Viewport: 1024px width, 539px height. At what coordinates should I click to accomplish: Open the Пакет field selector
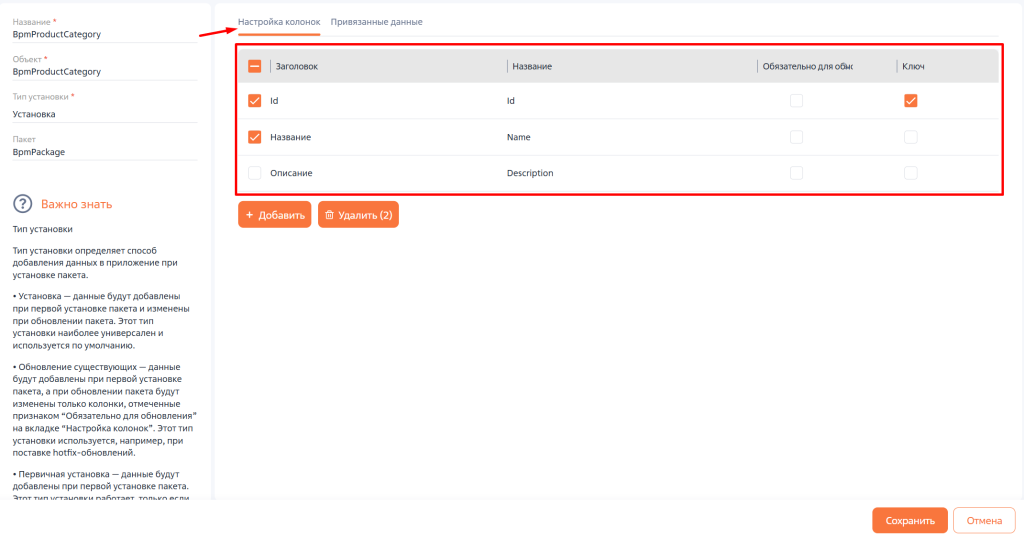[104, 152]
